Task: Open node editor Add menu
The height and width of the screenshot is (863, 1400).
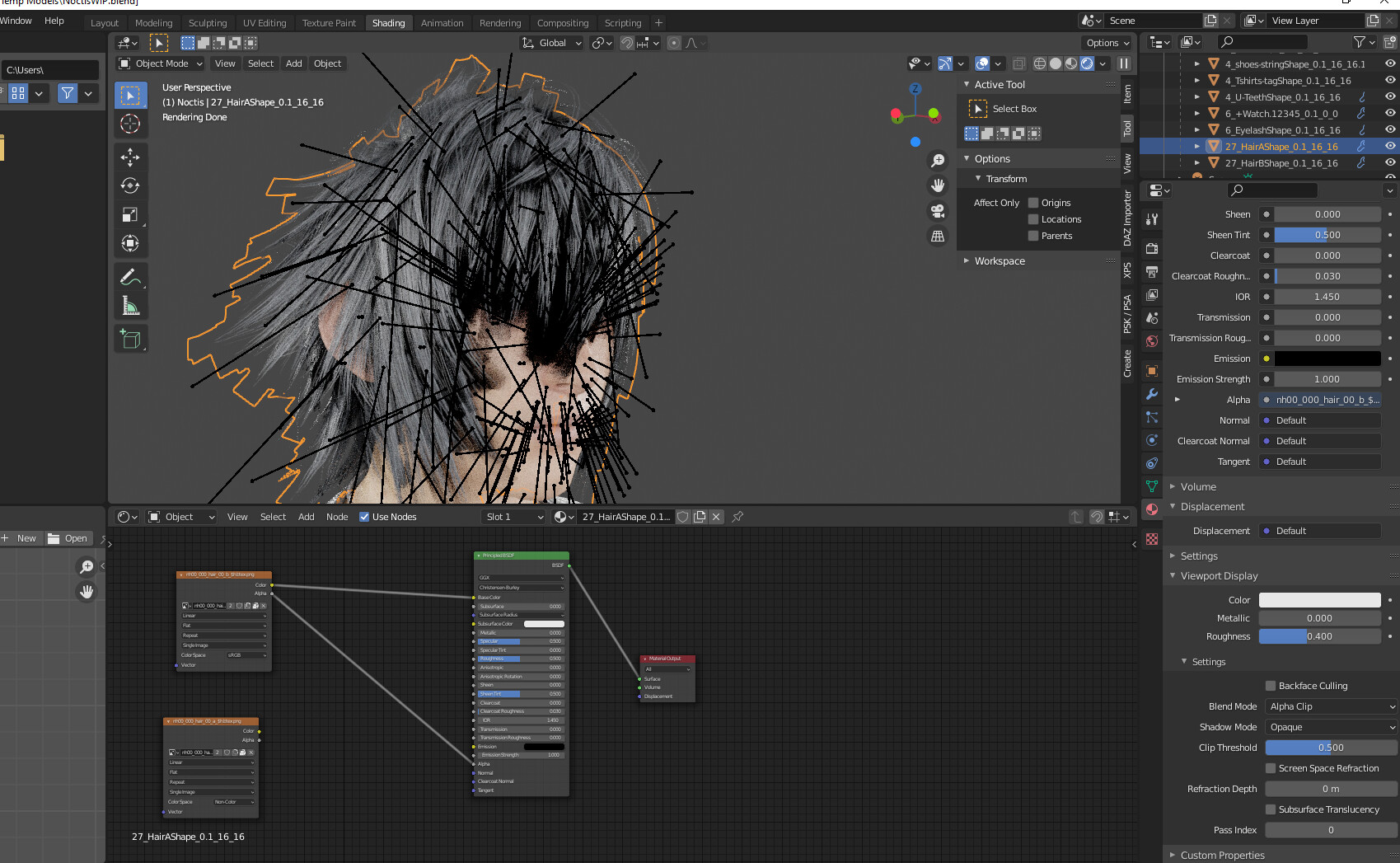Action: pos(306,517)
